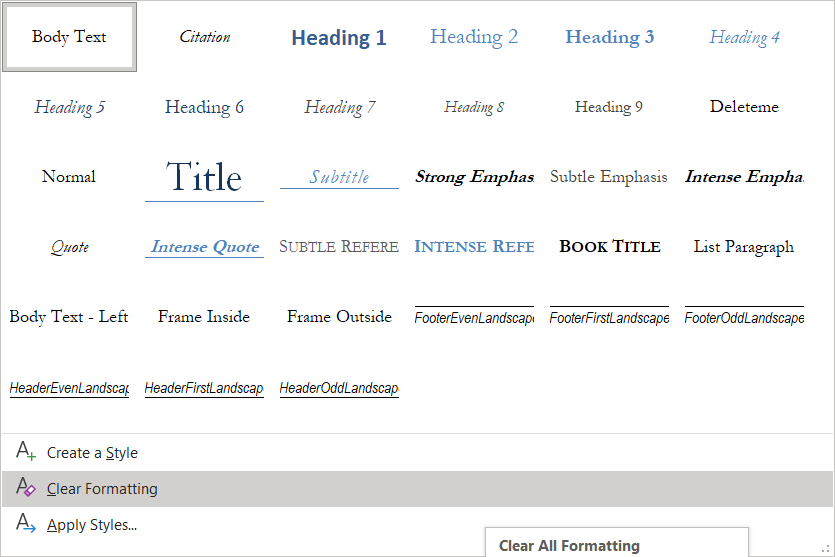This screenshot has width=835, height=557.
Task: Set the FooterOddLandscape style
Action: point(744,316)
